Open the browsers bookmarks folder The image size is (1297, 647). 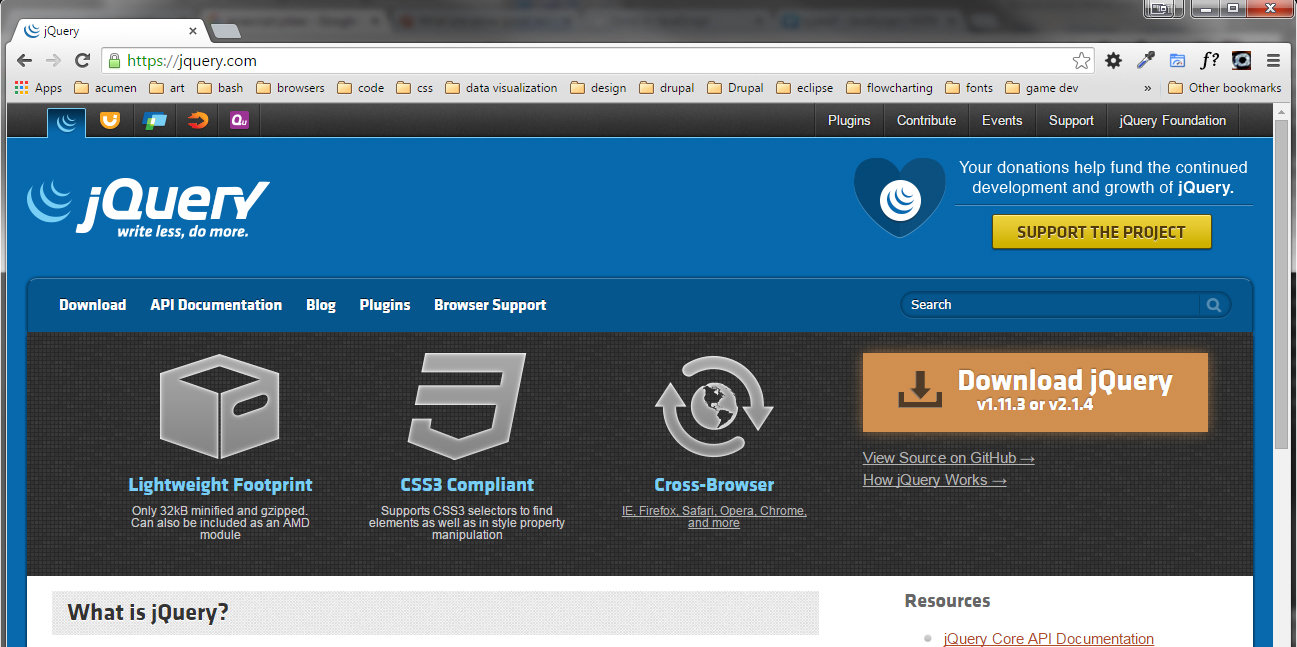291,88
